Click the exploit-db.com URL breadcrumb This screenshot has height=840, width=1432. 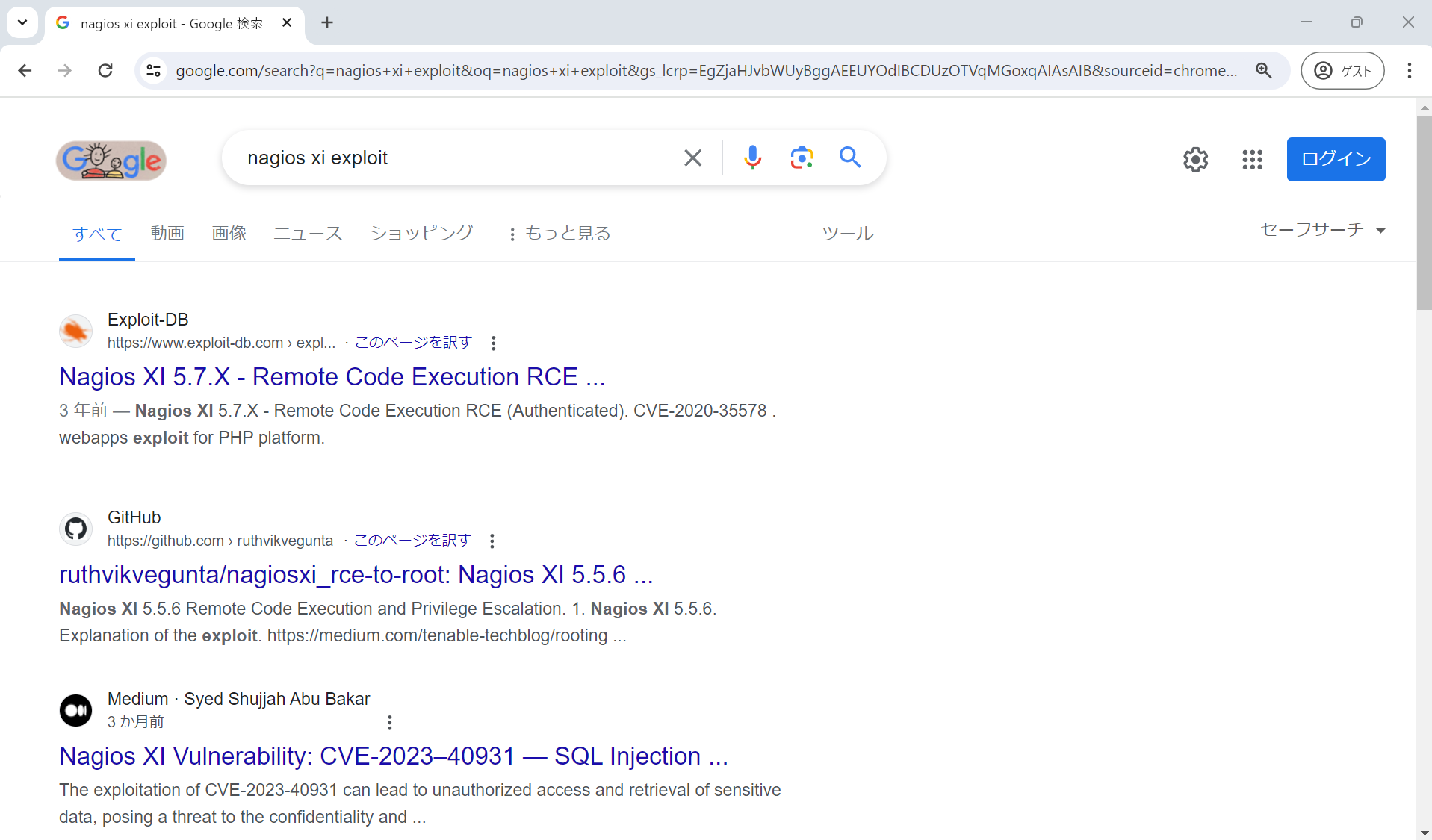pos(222,343)
